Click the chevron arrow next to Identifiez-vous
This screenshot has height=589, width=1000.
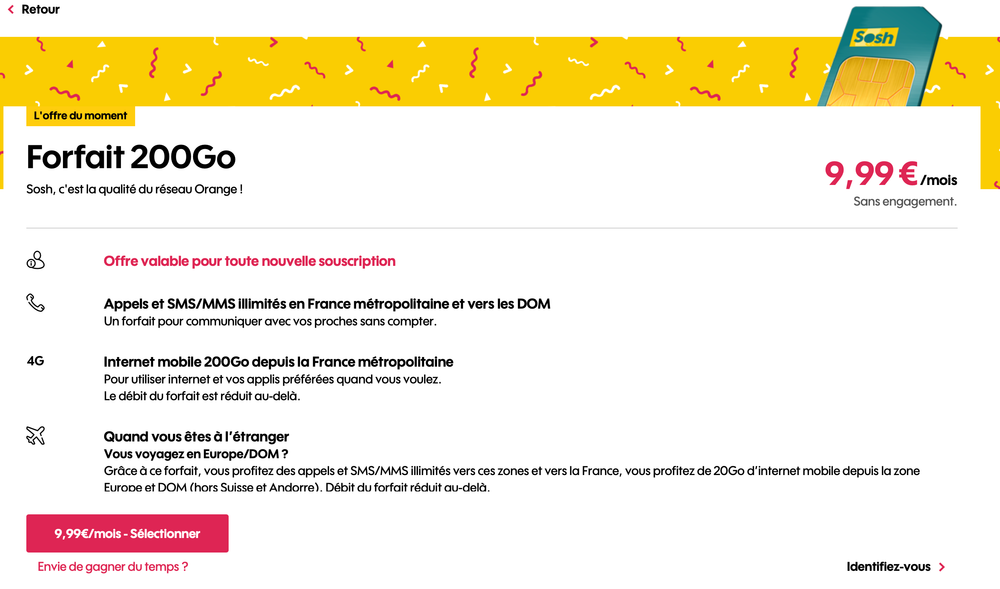pos(942,567)
